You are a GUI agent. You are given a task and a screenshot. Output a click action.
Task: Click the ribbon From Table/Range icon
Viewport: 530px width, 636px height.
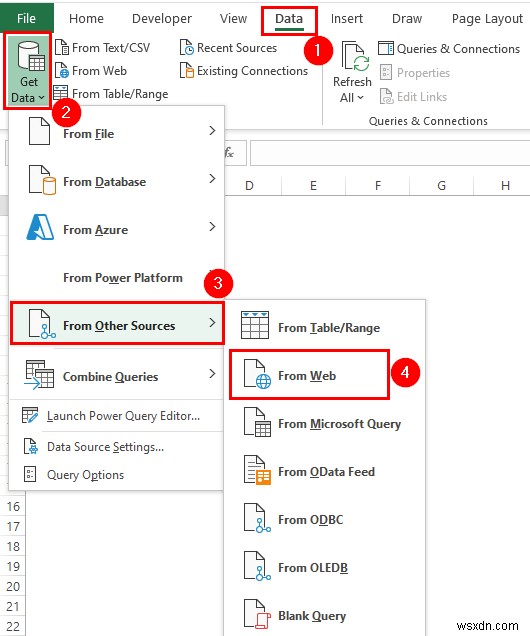pos(61,93)
